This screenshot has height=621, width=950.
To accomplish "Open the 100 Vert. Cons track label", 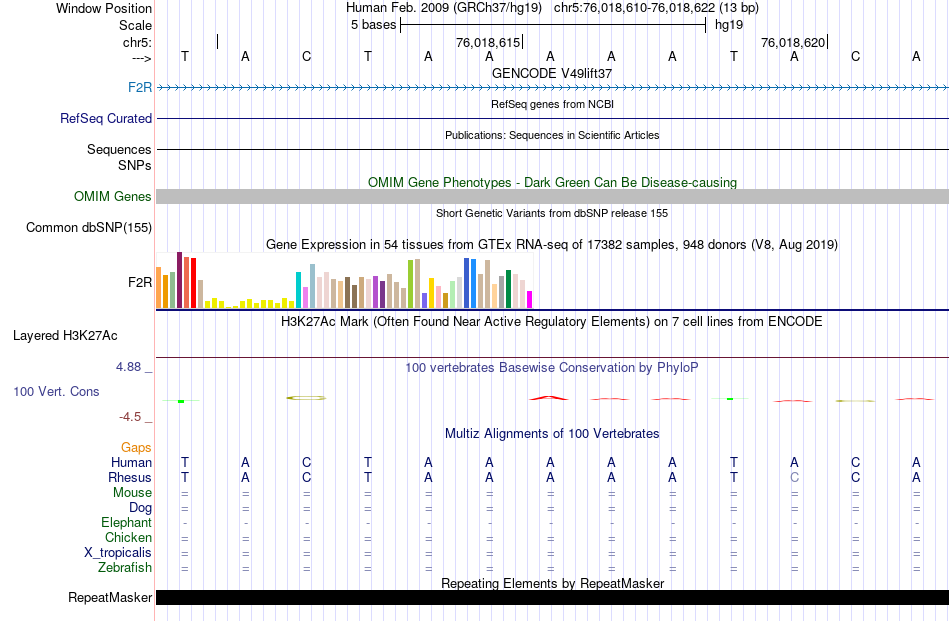I will pos(56,391).
